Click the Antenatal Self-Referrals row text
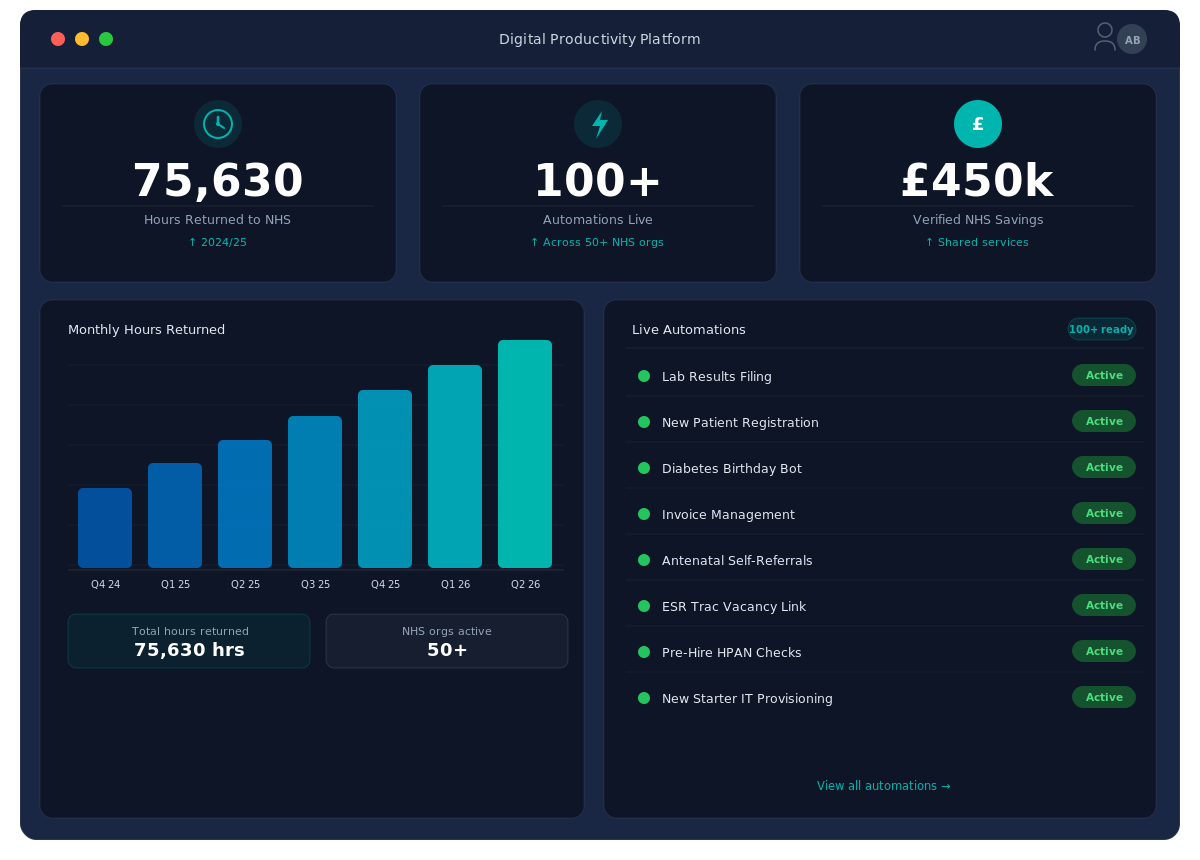Image resolution: width=1200 pixels, height=860 pixels. click(x=737, y=561)
